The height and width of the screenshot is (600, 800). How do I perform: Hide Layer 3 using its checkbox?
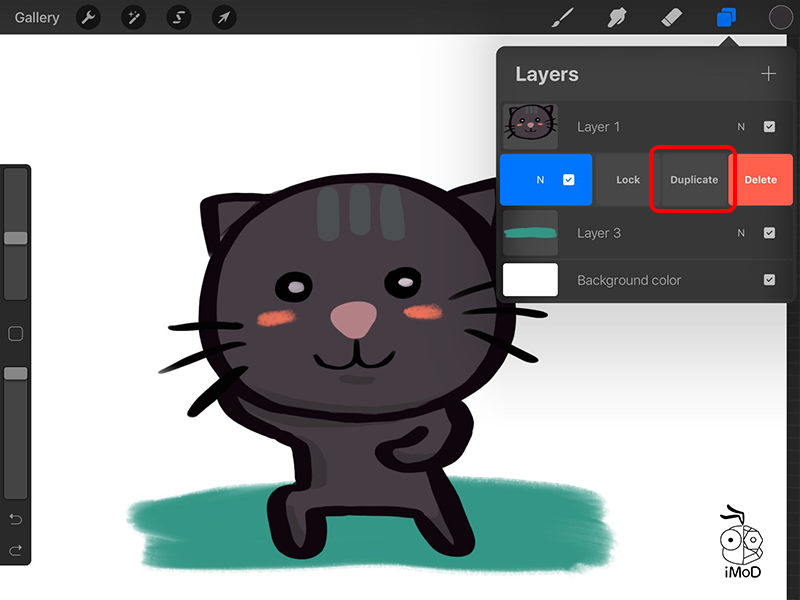tap(769, 233)
